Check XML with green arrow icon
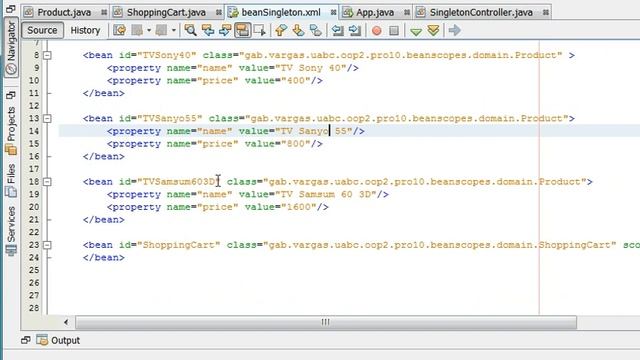This screenshot has height=360, width=640. [x=416, y=31]
